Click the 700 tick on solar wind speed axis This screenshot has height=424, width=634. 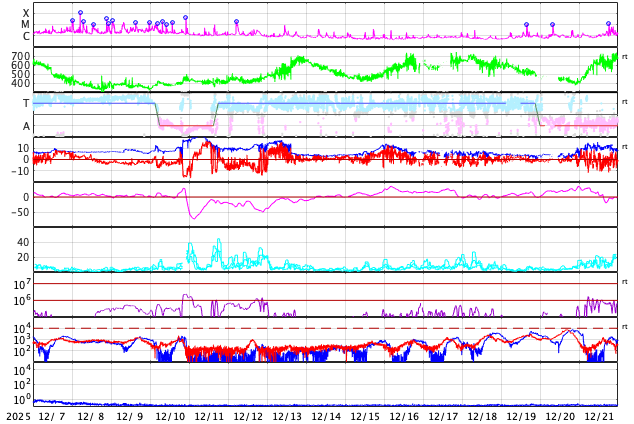point(20,56)
